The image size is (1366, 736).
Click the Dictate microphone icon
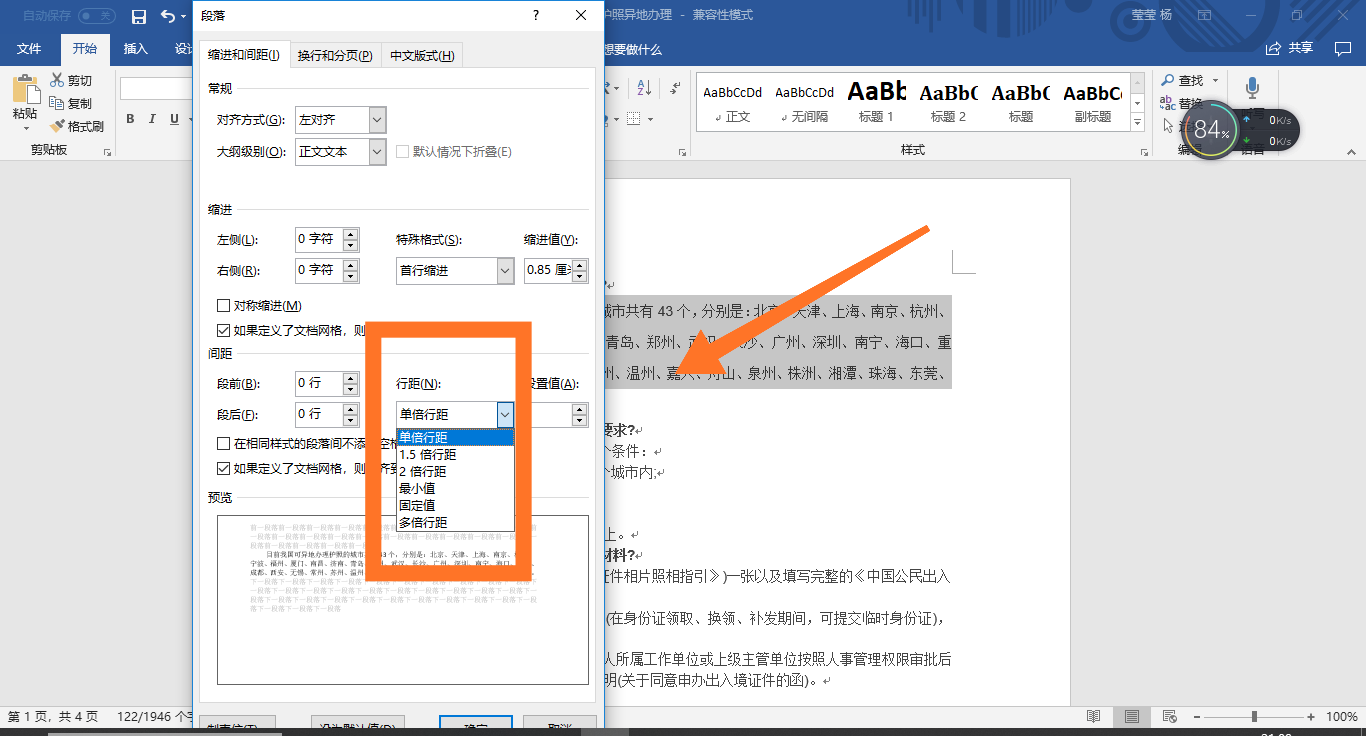click(x=1252, y=89)
